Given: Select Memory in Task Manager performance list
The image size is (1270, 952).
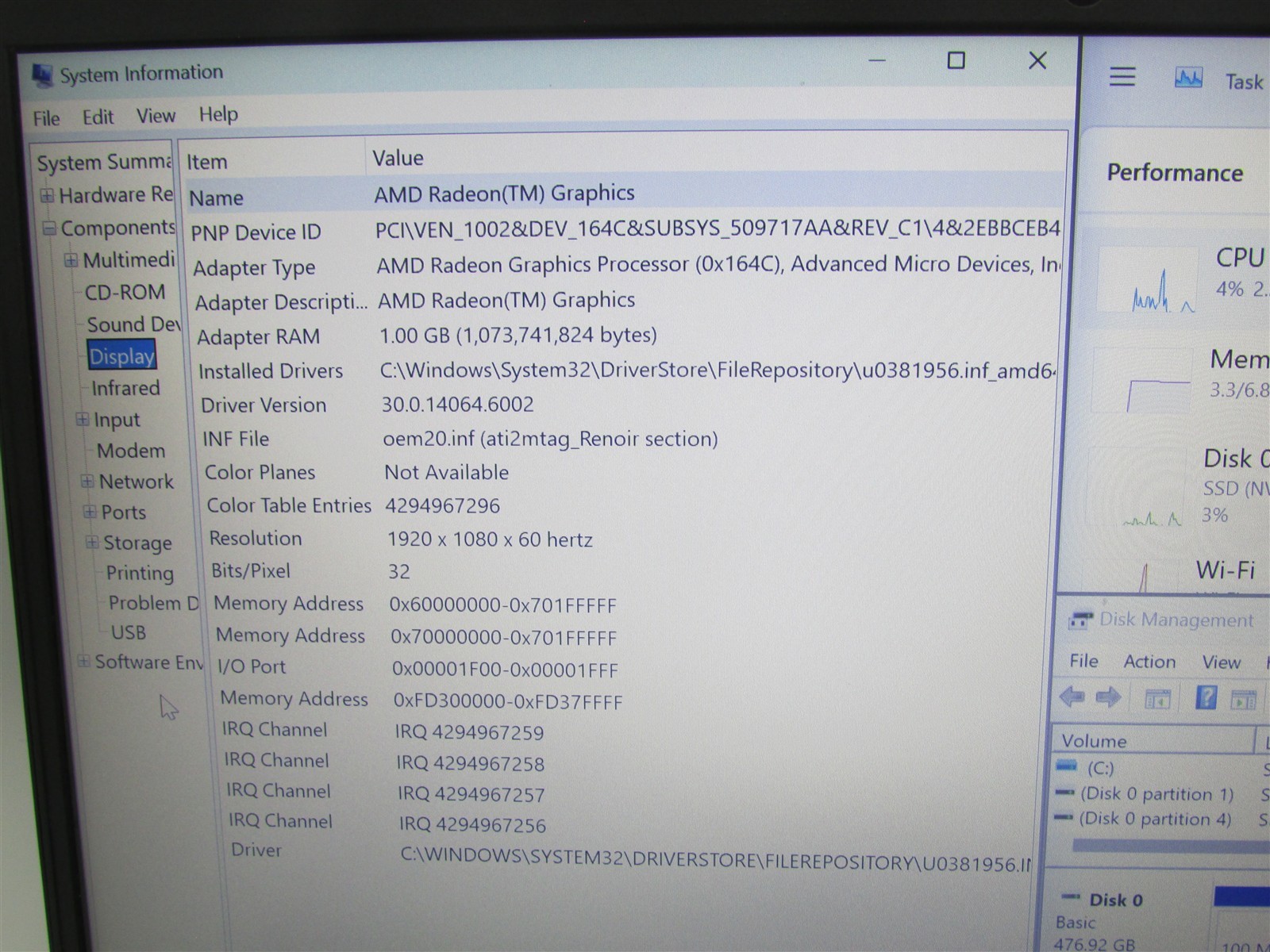Looking at the screenshot, I should 1181,379.
